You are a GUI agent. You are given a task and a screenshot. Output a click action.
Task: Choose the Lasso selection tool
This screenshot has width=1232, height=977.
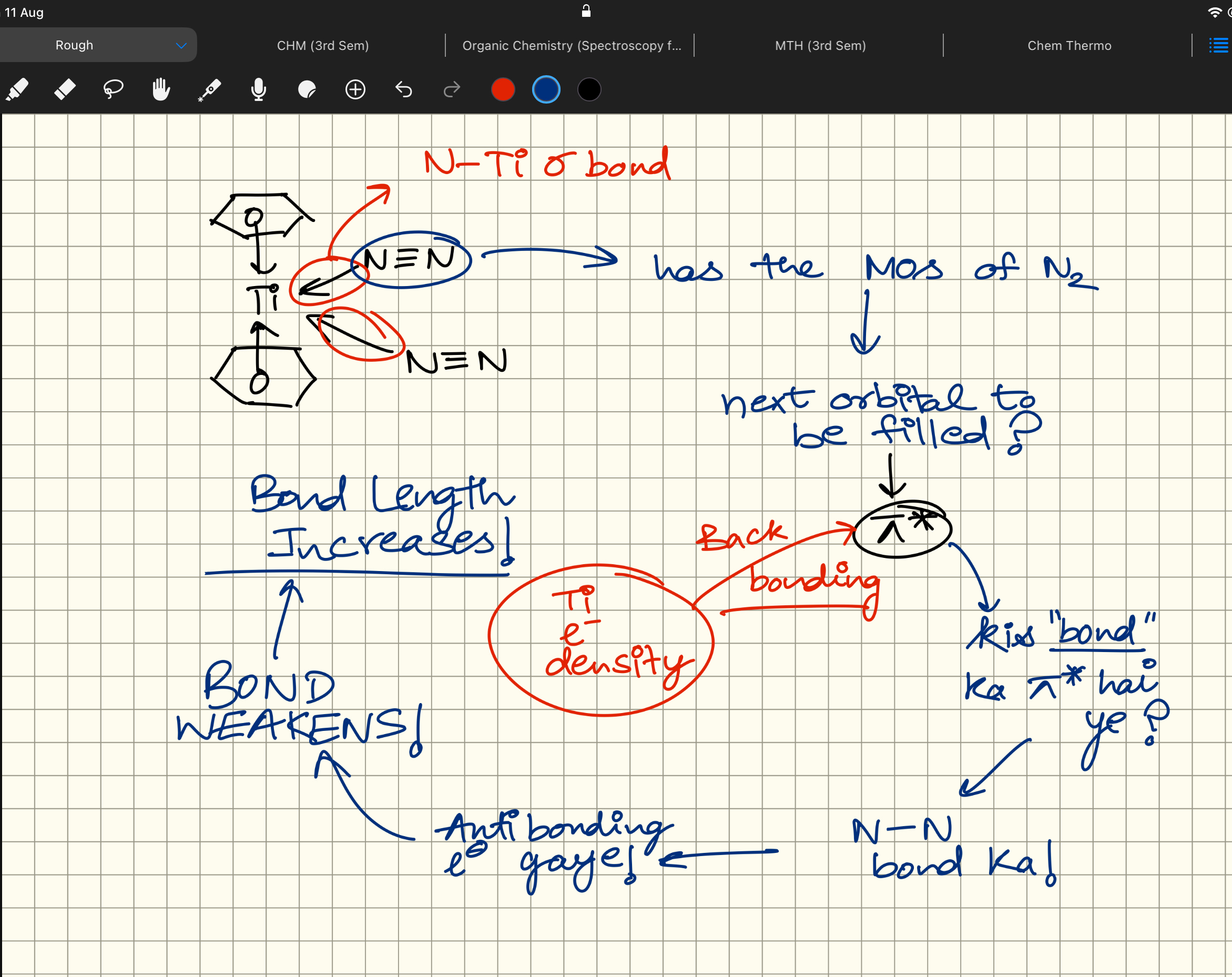click(113, 90)
